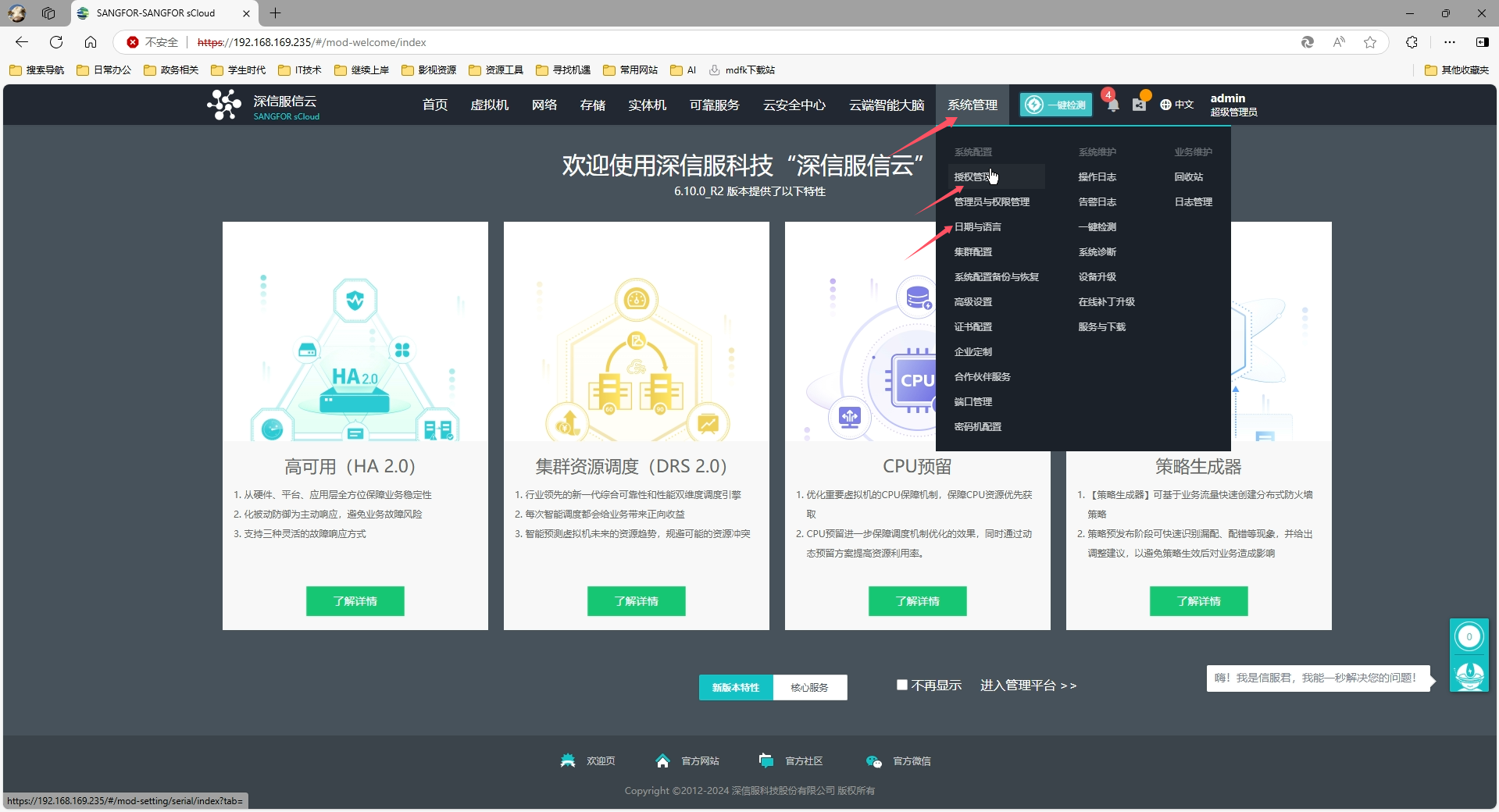Open the 官方微信 footer link

(x=898, y=760)
